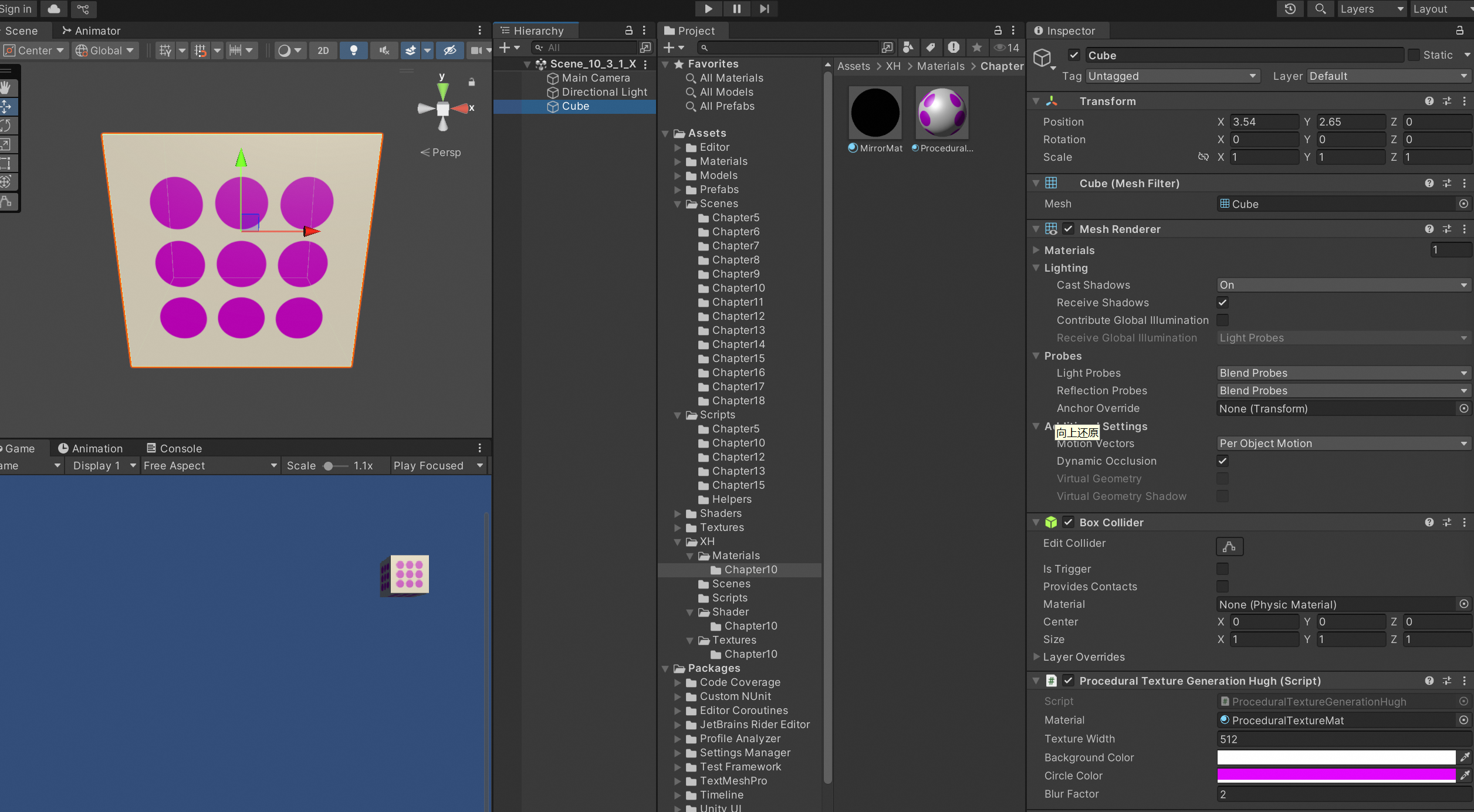Toggle Dynamic Occlusion checkbox
Viewport: 1474px width, 812px height.
(1223, 461)
